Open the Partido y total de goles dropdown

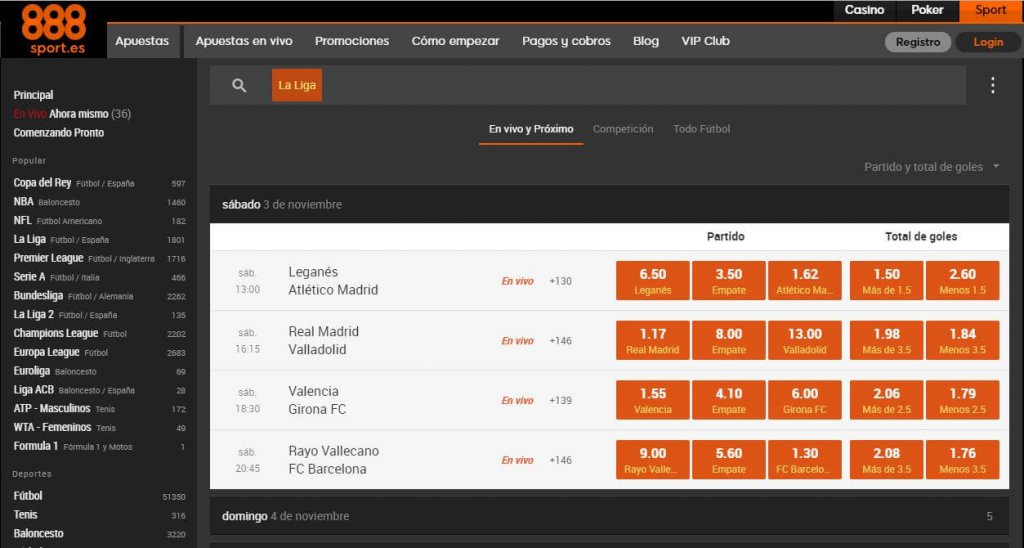tap(931, 167)
